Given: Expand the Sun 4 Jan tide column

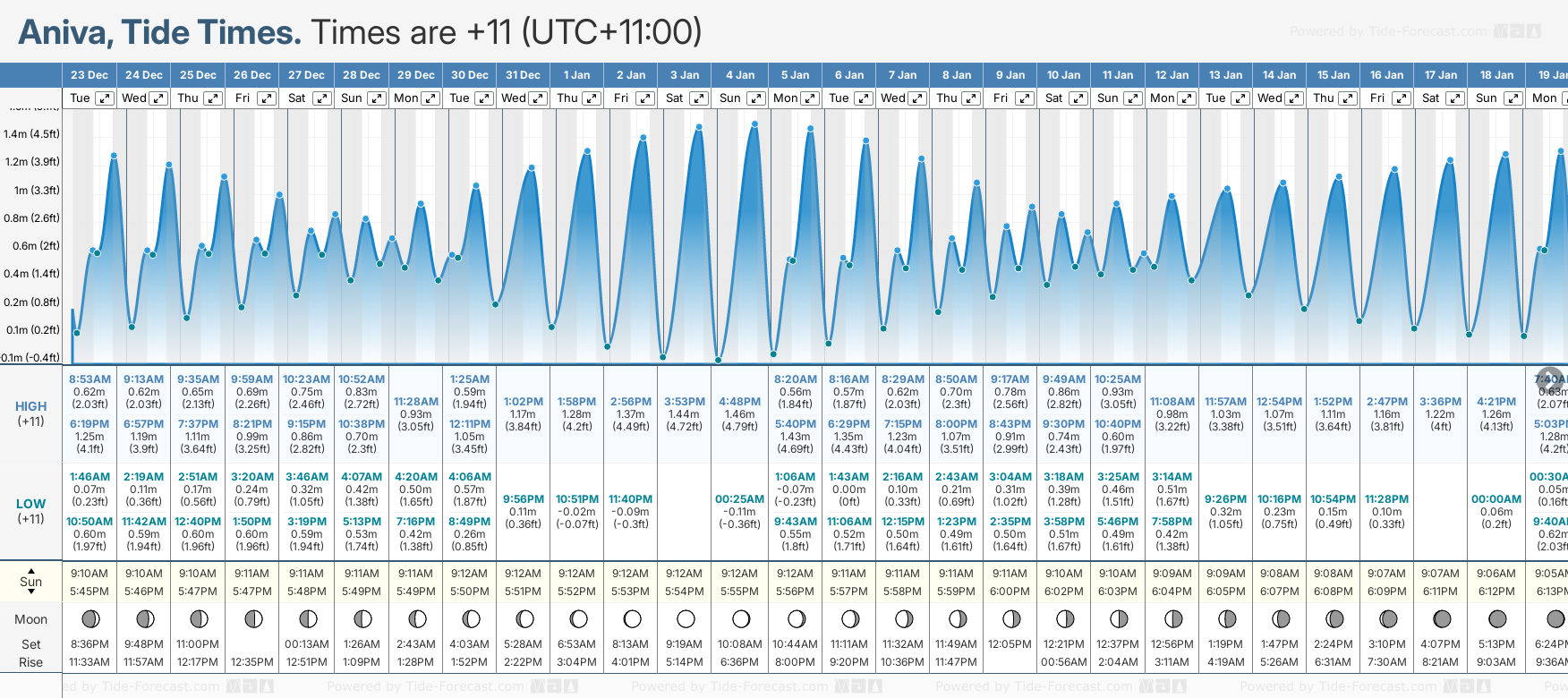Looking at the screenshot, I should [x=755, y=98].
